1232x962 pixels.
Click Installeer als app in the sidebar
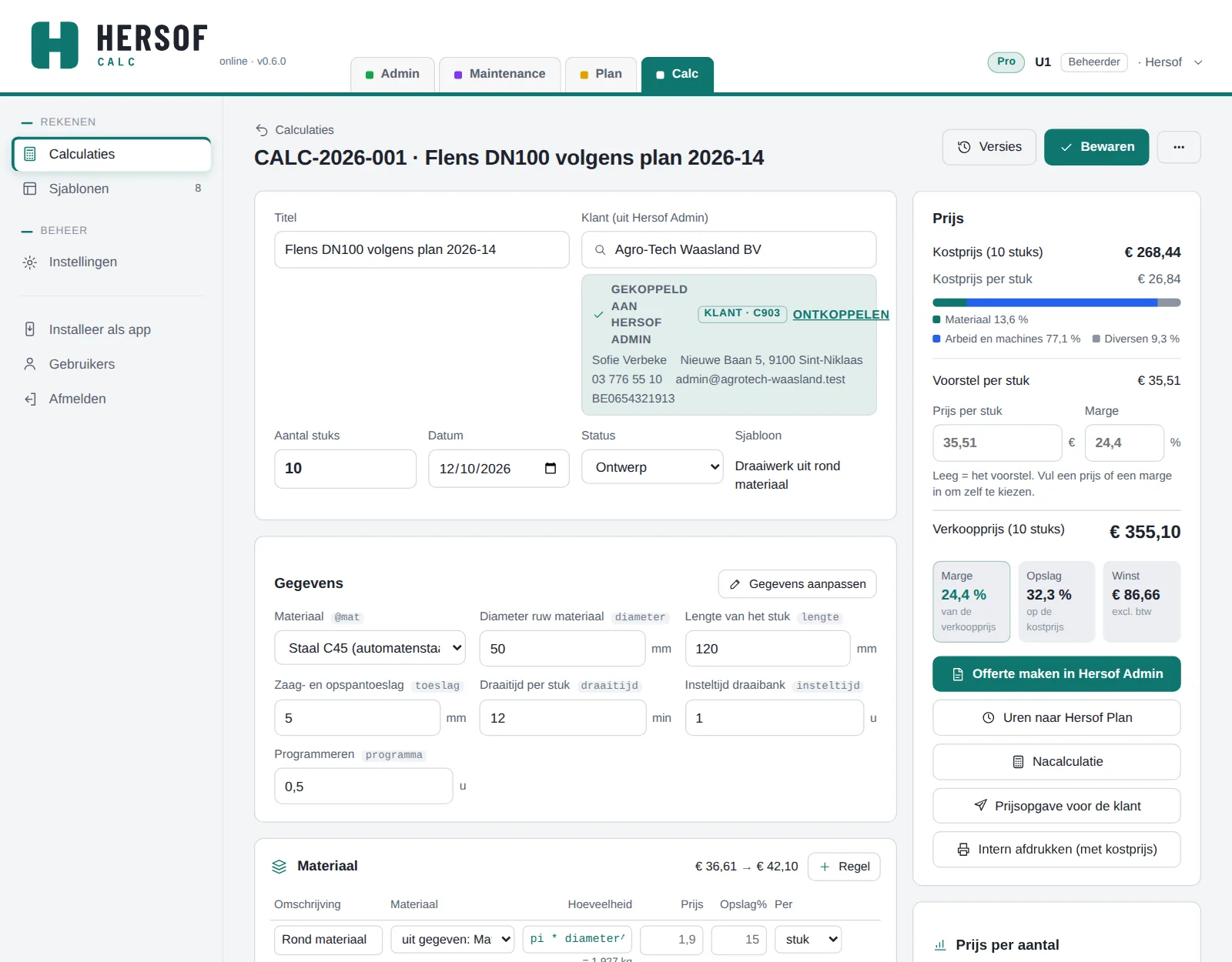pyautogui.click(x=112, y=329)
